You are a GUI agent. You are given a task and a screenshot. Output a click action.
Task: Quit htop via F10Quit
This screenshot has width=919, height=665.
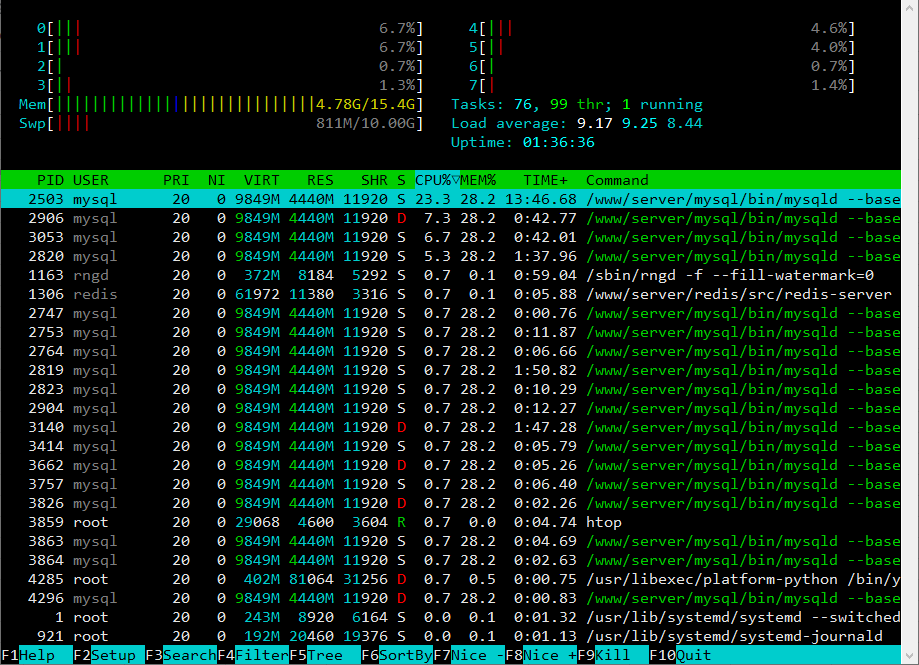pos(682,655)
